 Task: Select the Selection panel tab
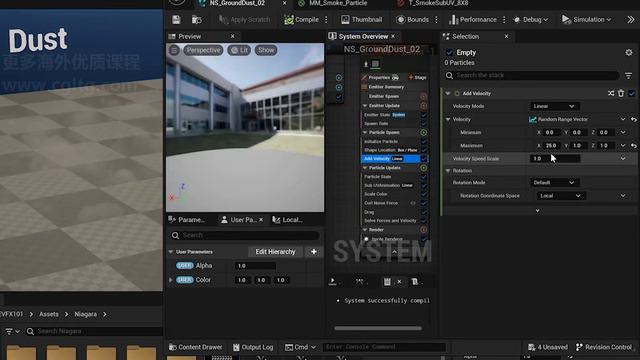(466, 36)
